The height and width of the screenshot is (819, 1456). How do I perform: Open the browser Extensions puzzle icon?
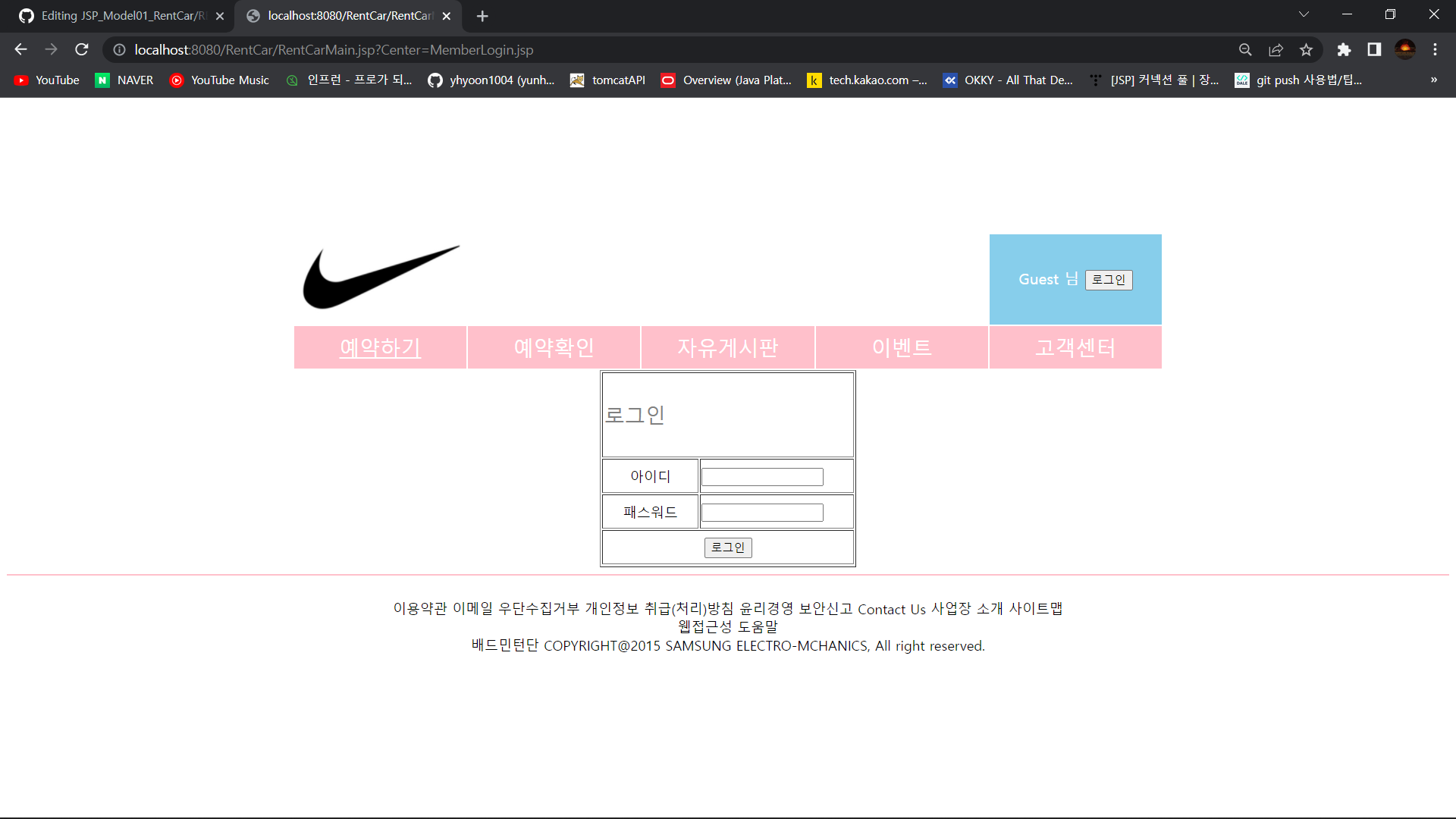(x=1345, y=49)
